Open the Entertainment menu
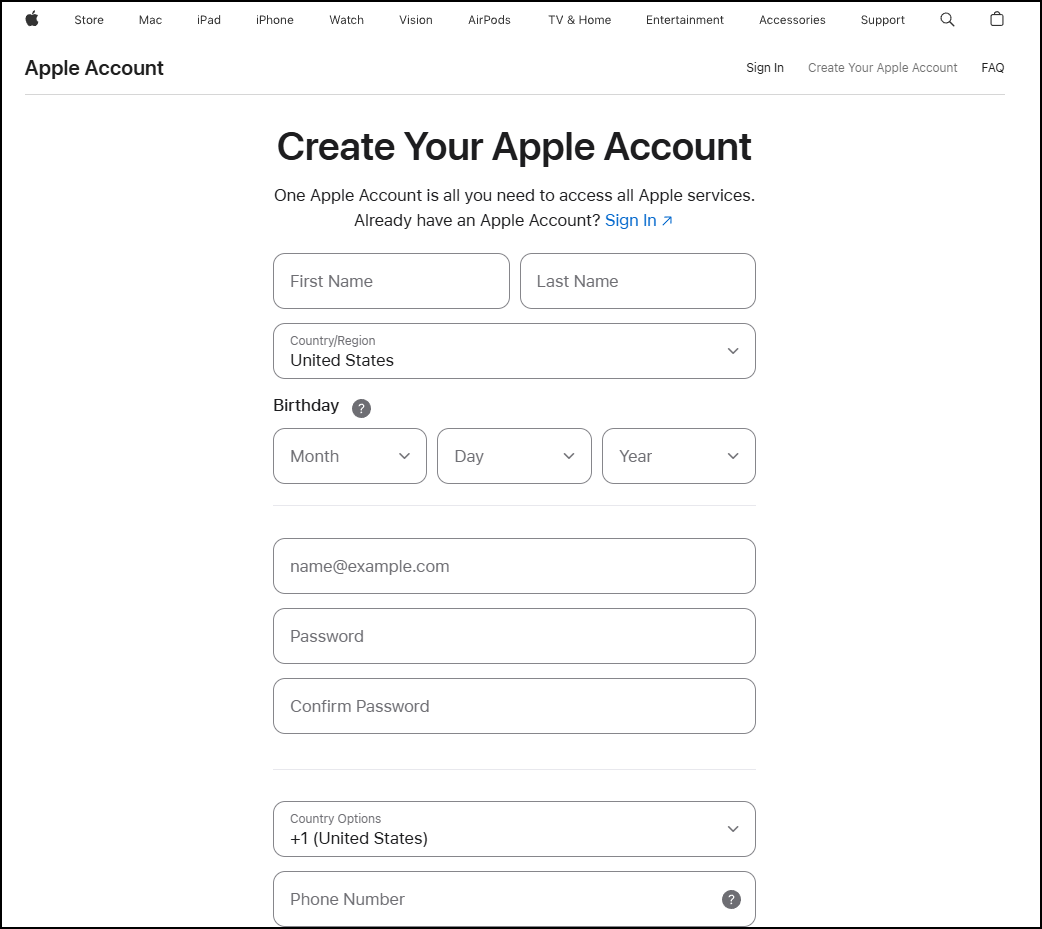 click(x=684, y=20)
